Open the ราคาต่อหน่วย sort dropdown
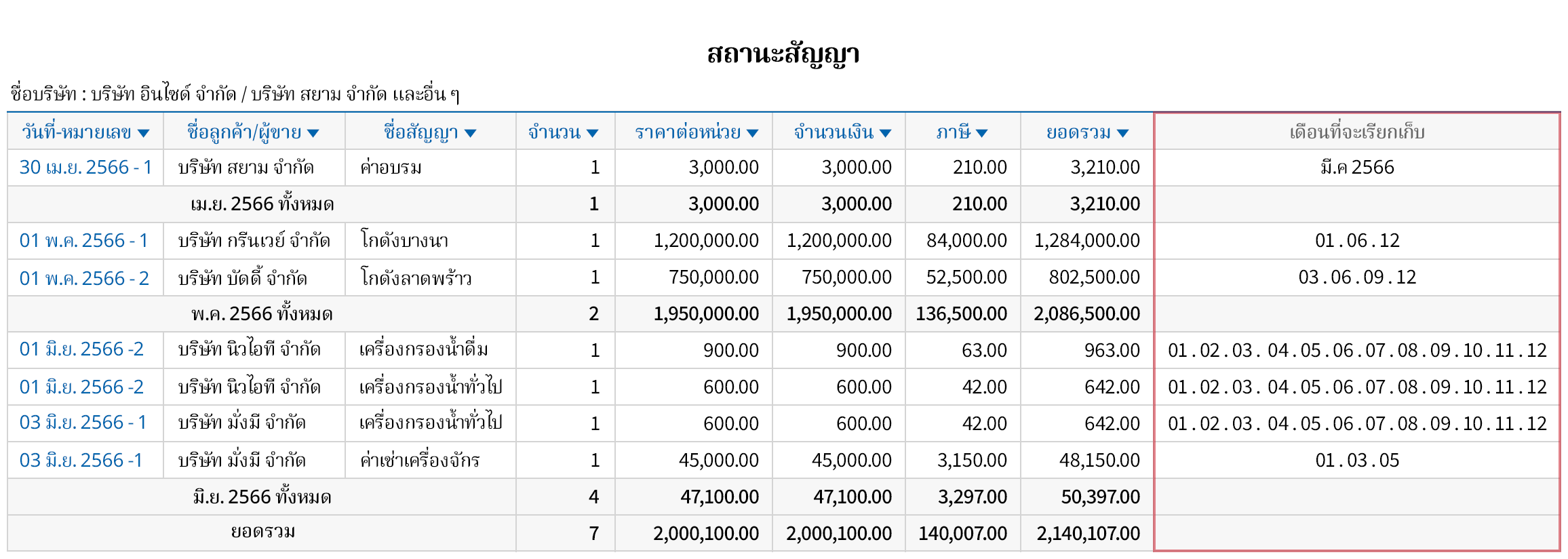The height and width of the screenshot is (559, 1568). 753,133
